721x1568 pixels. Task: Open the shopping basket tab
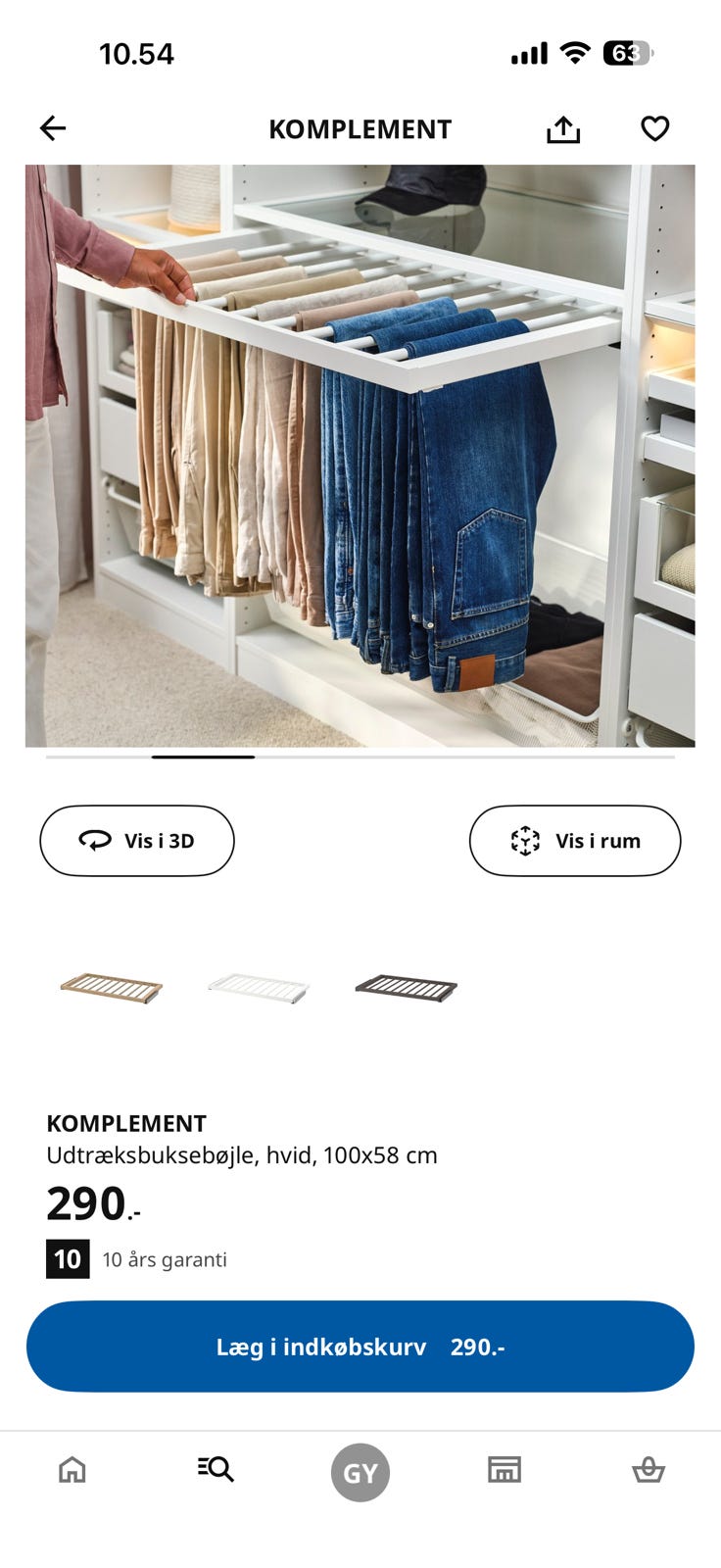point(648,1469)
